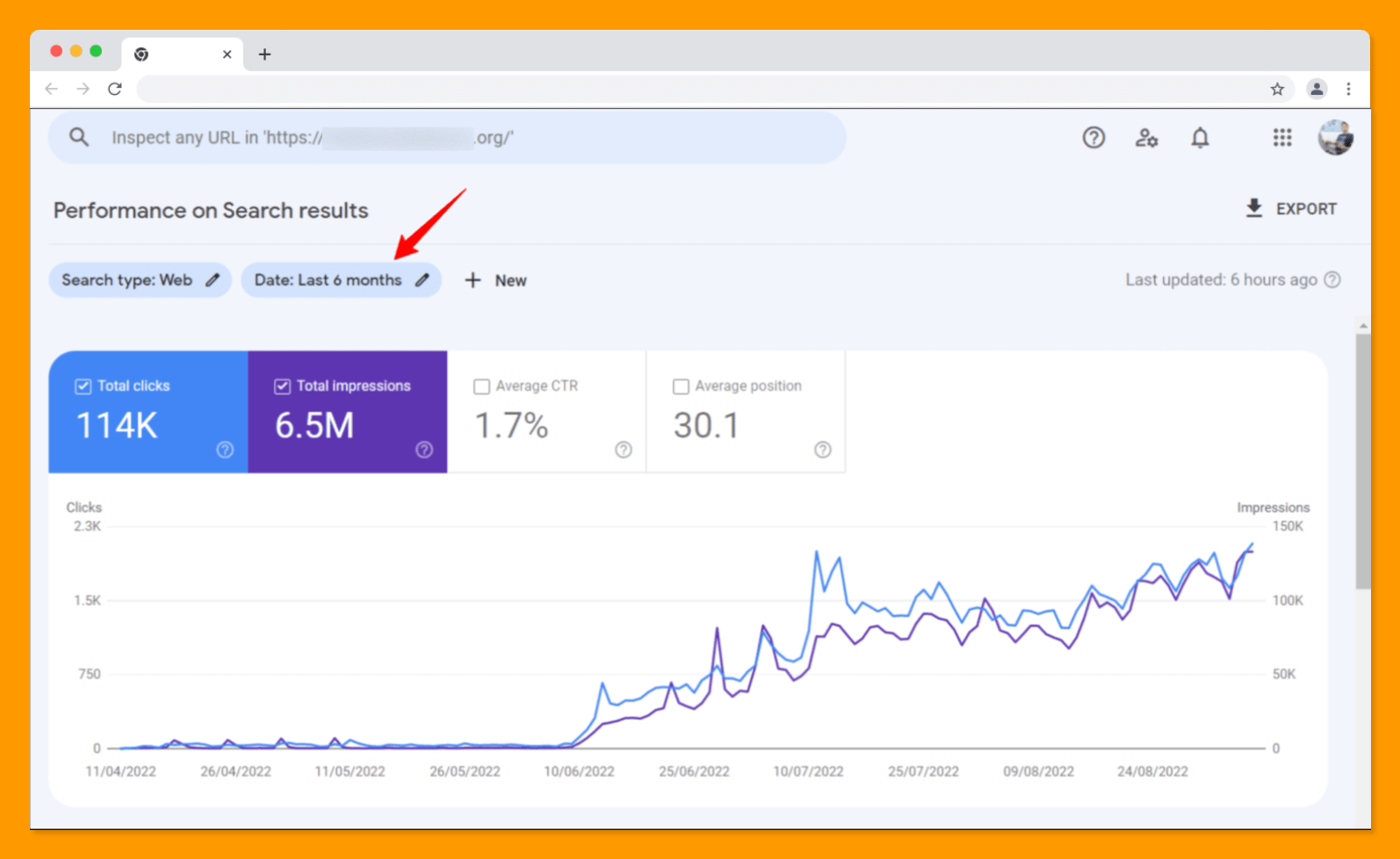Click help icon on Average position card
The image size is (1400, 859).
[x=822, y=450]
